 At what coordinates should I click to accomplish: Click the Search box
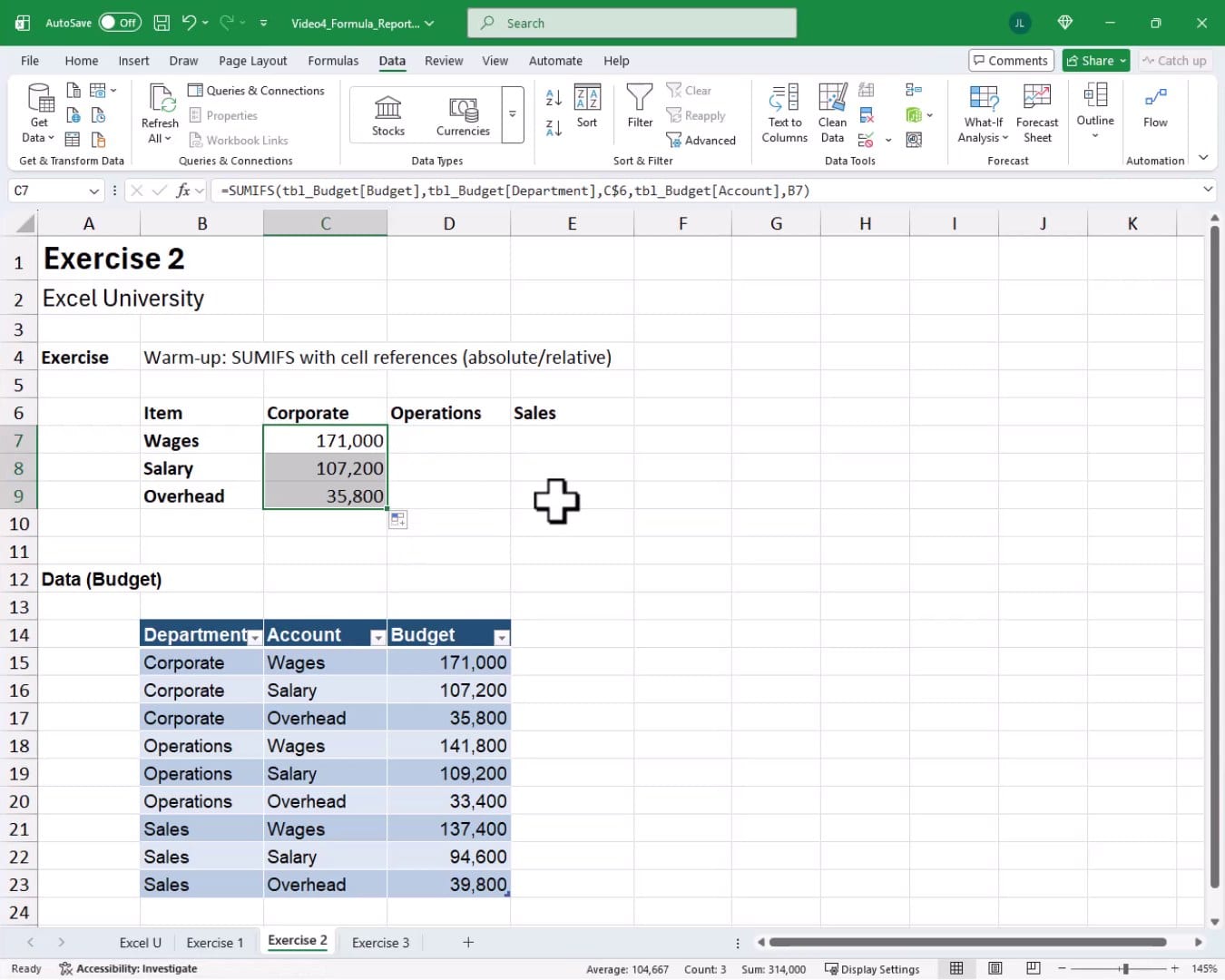coord(632,24)
